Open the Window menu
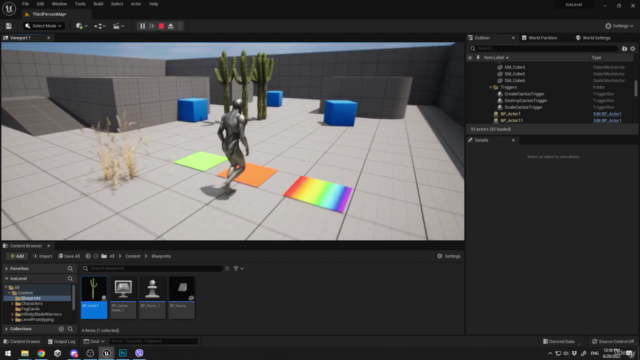Screen dimensions: 640x360 pos(59,4)
